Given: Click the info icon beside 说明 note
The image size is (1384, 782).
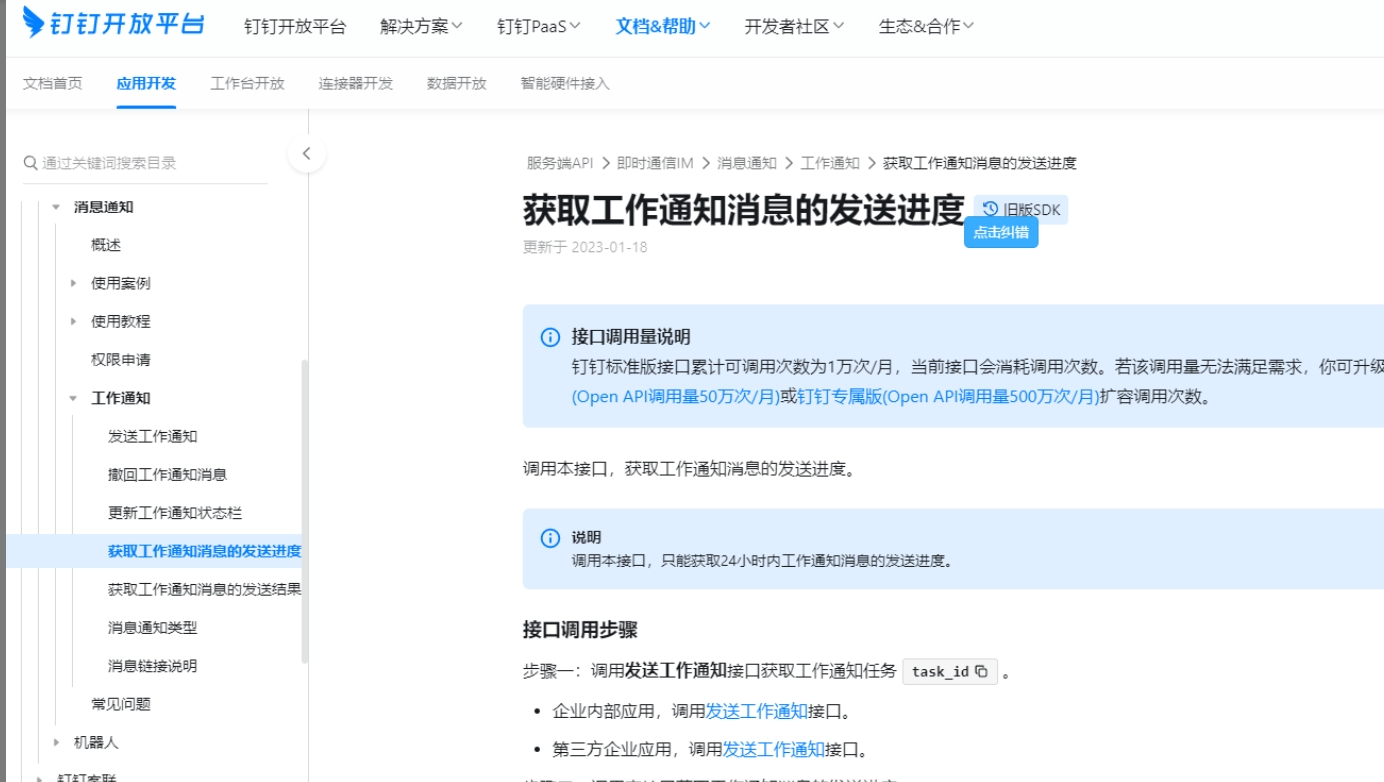Looking at the screenshot, I should coord(550,538).
